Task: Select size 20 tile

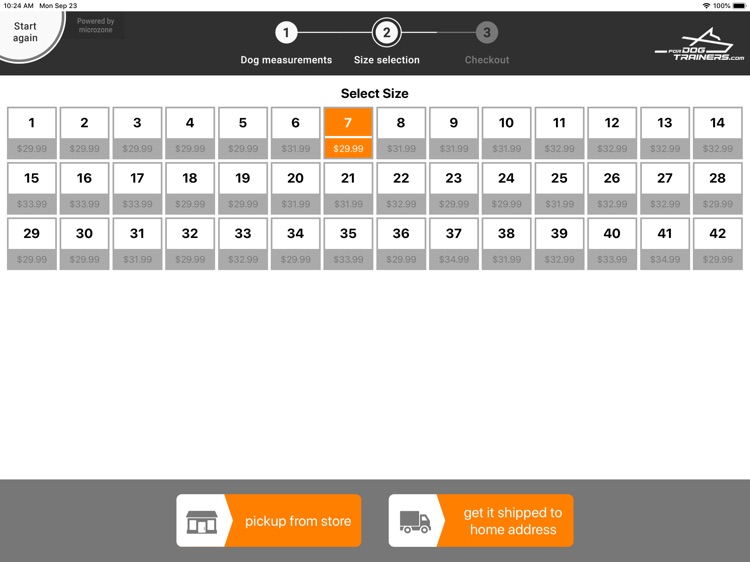Action: coord(296,188)
